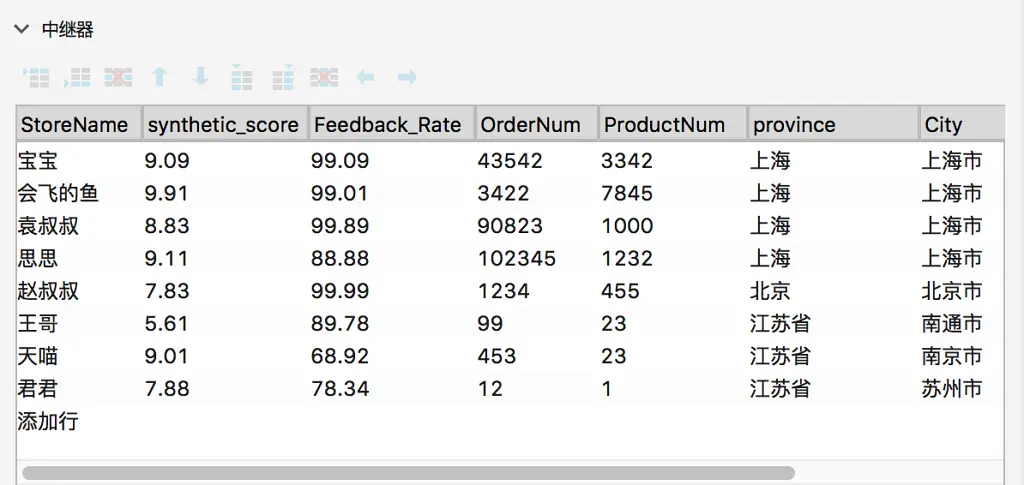Click the delete column icon beside left arrow
The image size is (1024, 485).
(324, 77)
